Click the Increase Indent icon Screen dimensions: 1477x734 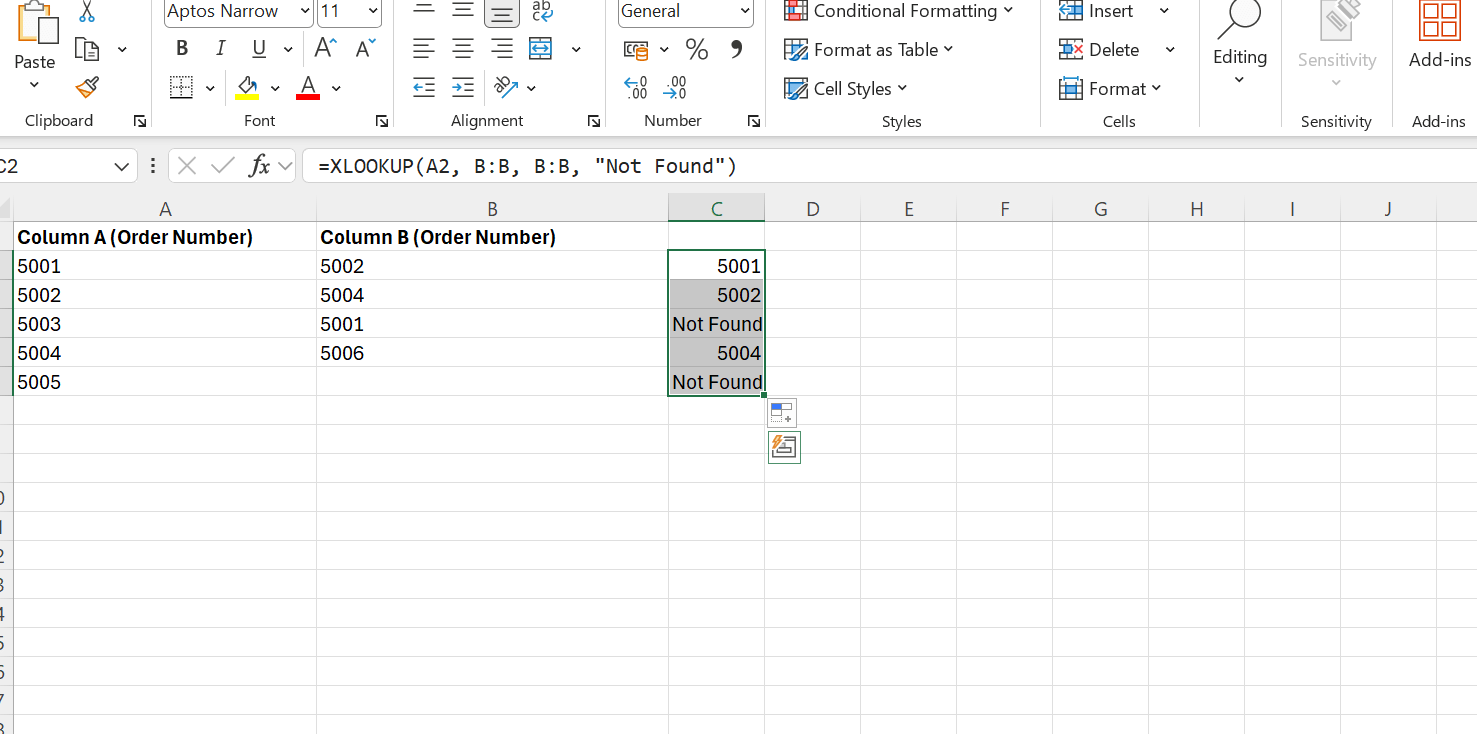[462, 88]
